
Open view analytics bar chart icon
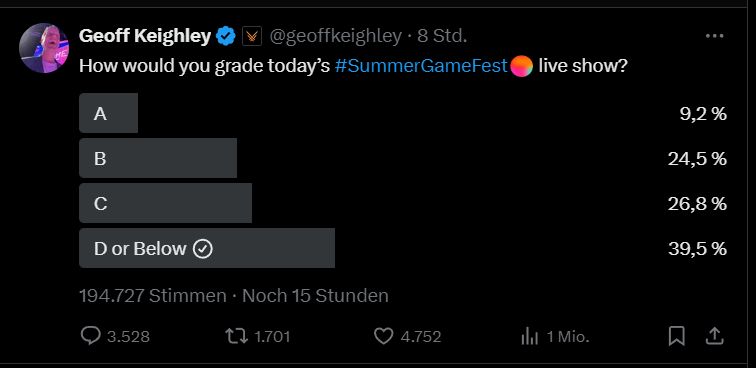[529, 337]
